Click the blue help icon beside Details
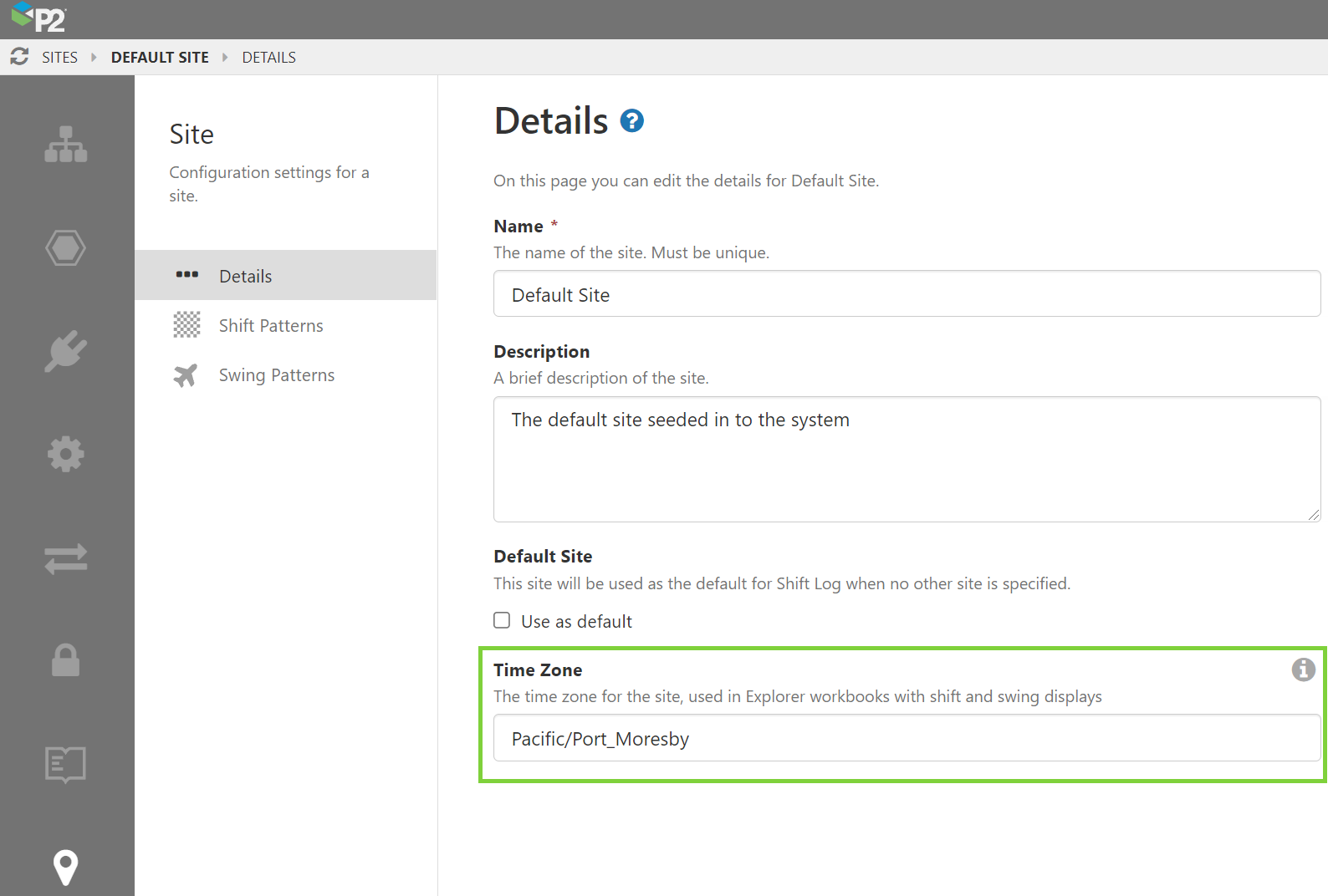 click(x=631, y=121)
